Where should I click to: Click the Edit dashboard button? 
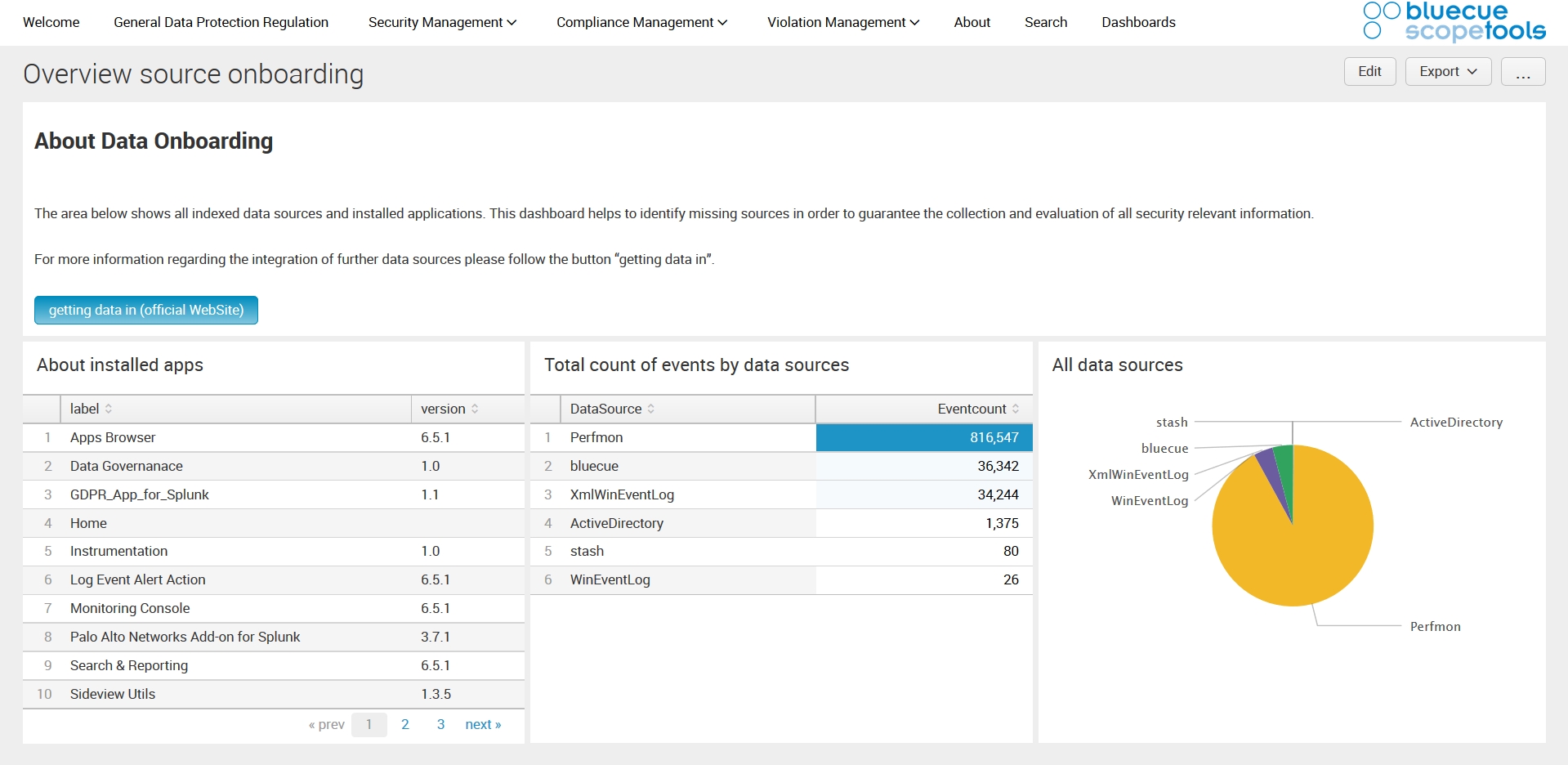tap(1369, 71)
